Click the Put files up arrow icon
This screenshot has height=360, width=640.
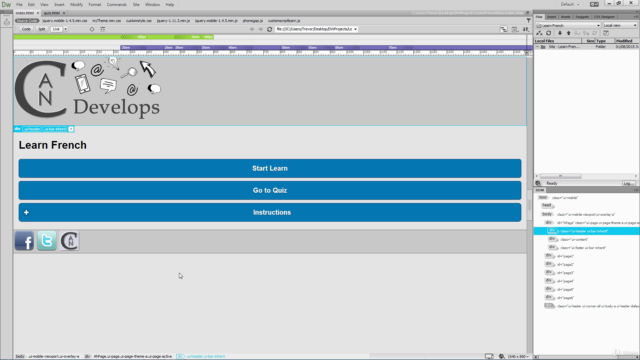pos(569,33)
